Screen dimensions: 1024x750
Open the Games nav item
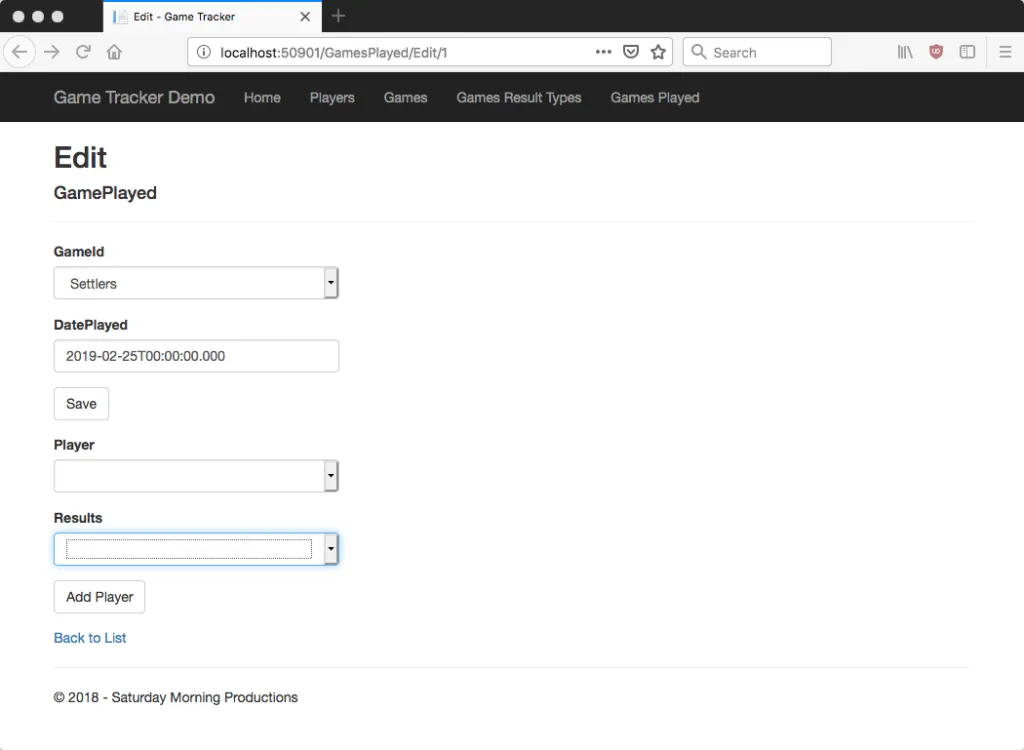(406, 97)
